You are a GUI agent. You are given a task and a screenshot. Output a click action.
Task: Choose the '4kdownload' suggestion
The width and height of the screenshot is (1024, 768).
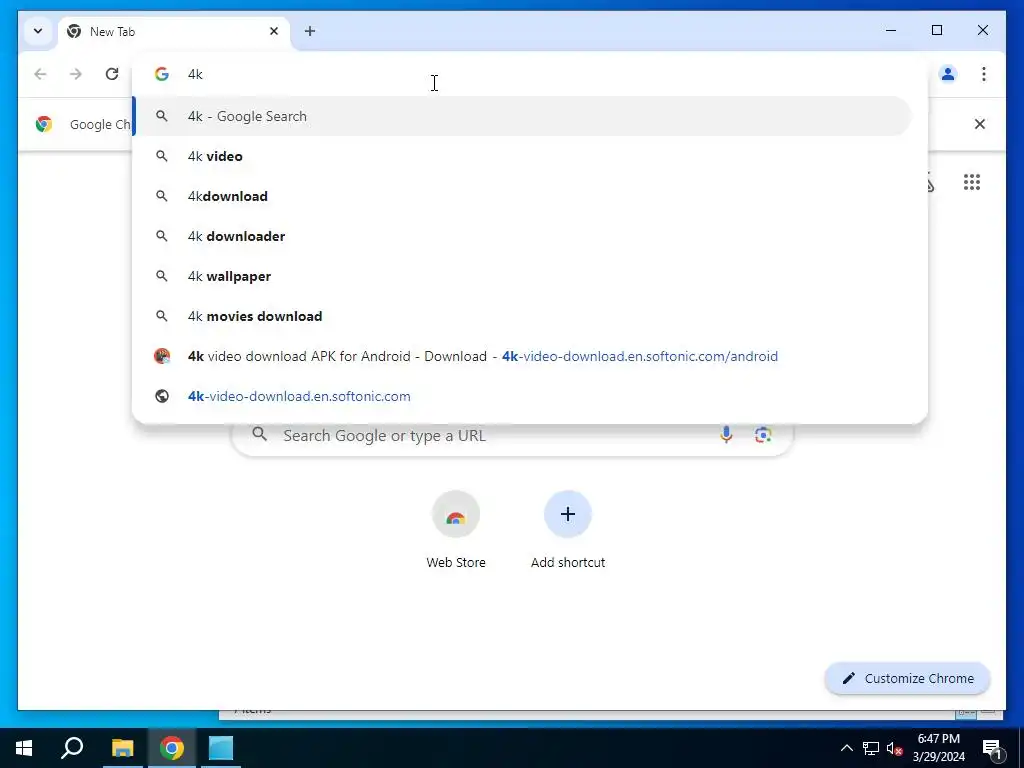[522, 196]
